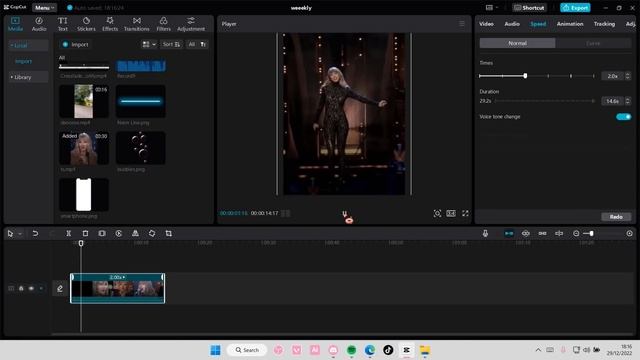This screenshot has height=360, width=640.
Task: Click the reverse clip tool
Action: click(x=119, y=233)
